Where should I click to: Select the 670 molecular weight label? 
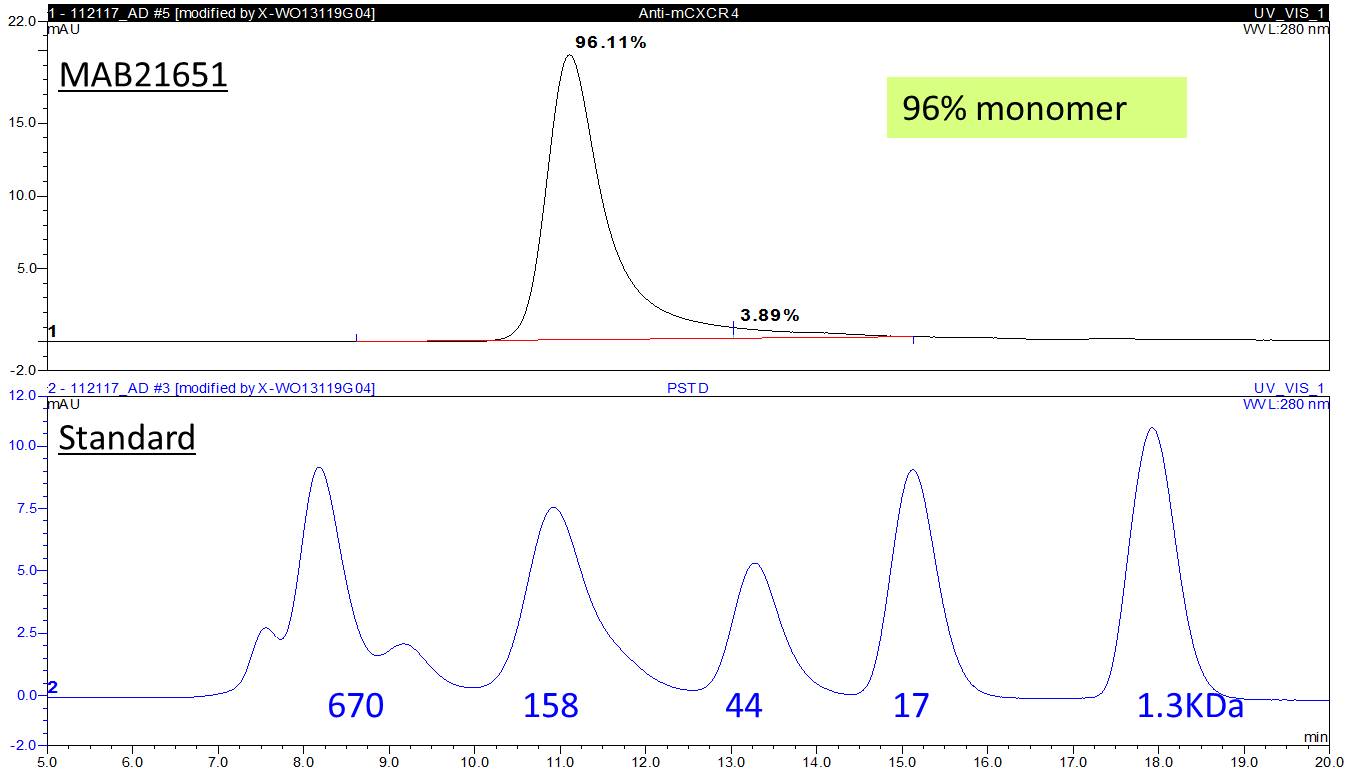[355, 706]
